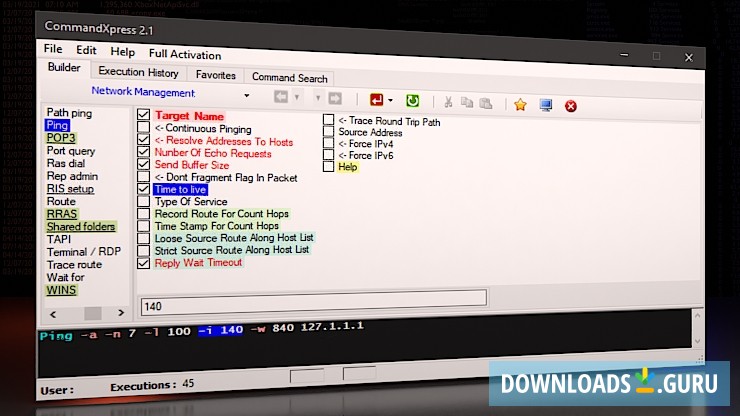
Task: Enable Trace Round Trip Path checkbox
Action: [x=328, y=120]
